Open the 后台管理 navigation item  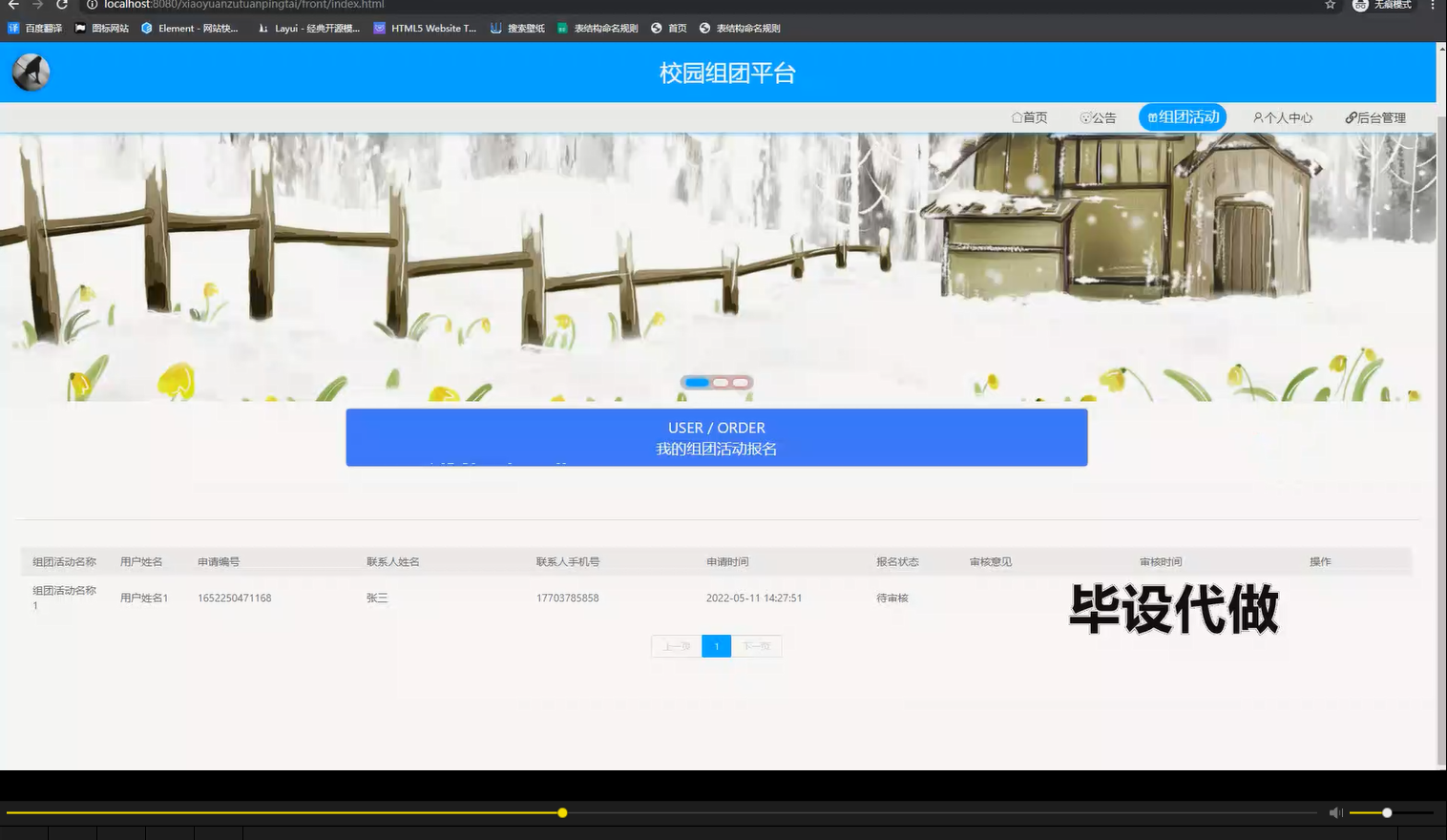tap(1375, 117)
